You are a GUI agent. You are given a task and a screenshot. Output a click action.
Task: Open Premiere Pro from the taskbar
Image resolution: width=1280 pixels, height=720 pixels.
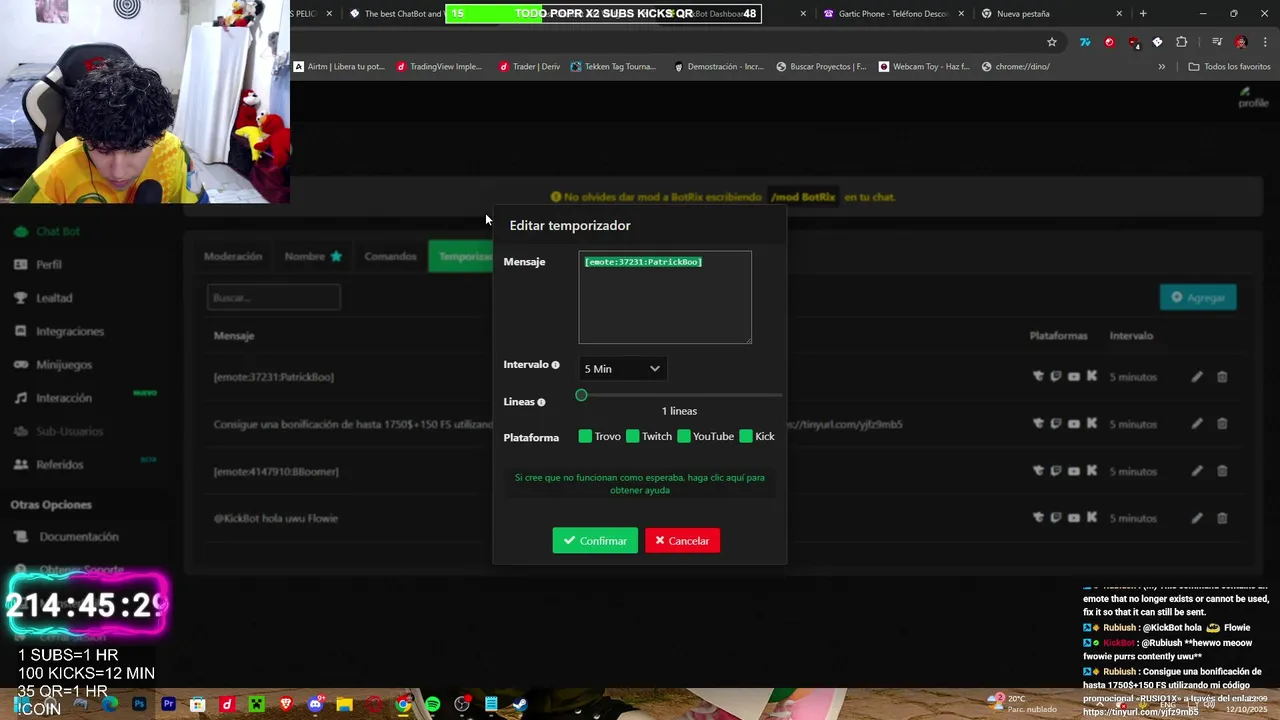coord(168,705)
